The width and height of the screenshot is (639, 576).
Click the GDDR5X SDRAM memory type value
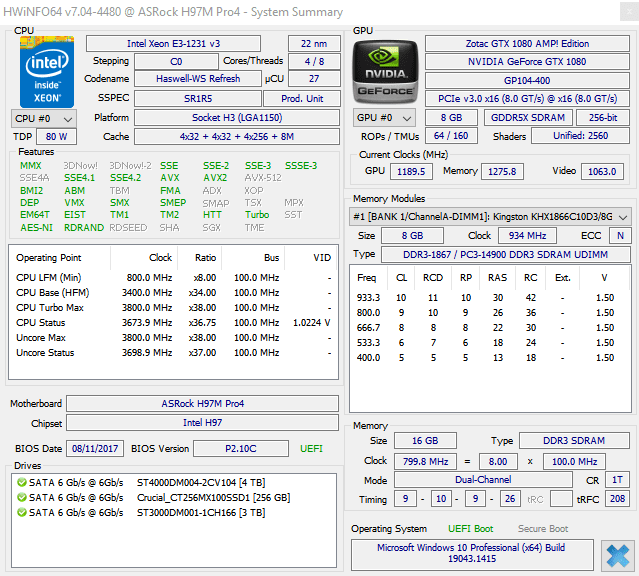coord(528,118)
